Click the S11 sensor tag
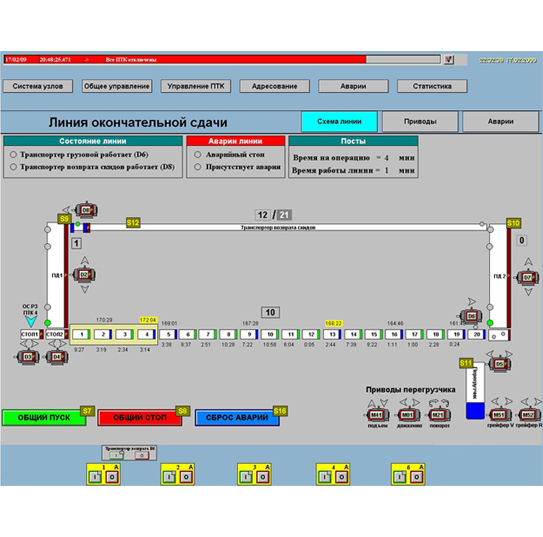 point(466,363)
